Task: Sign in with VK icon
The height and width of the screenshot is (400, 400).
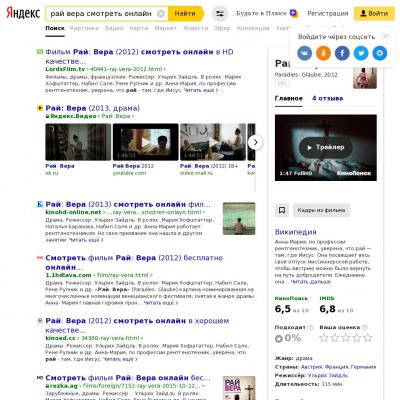Action: 304,53
